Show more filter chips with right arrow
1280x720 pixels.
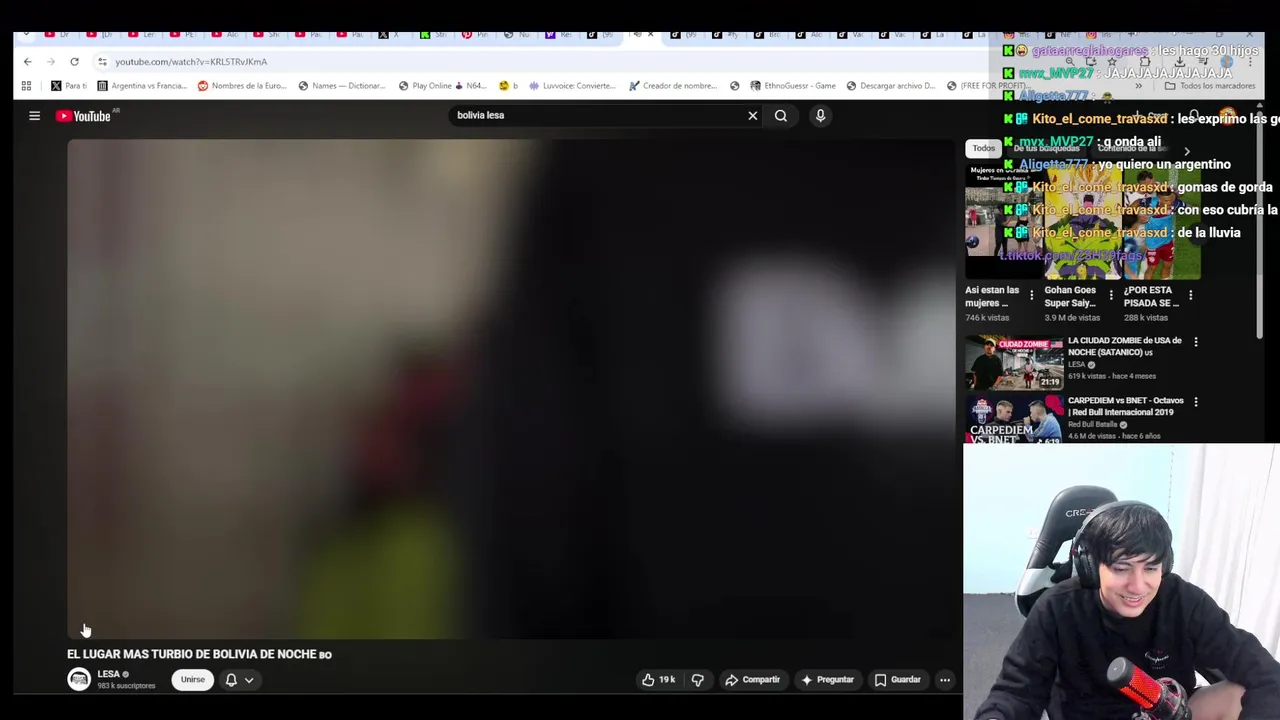click(1187, 151)
